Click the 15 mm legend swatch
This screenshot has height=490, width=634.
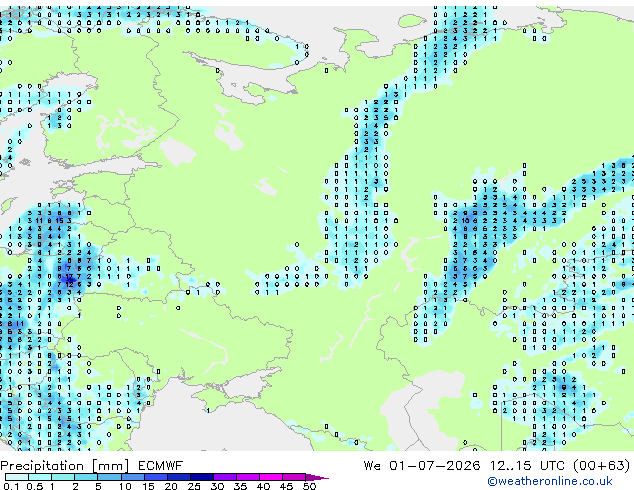(x=155, y=477)
